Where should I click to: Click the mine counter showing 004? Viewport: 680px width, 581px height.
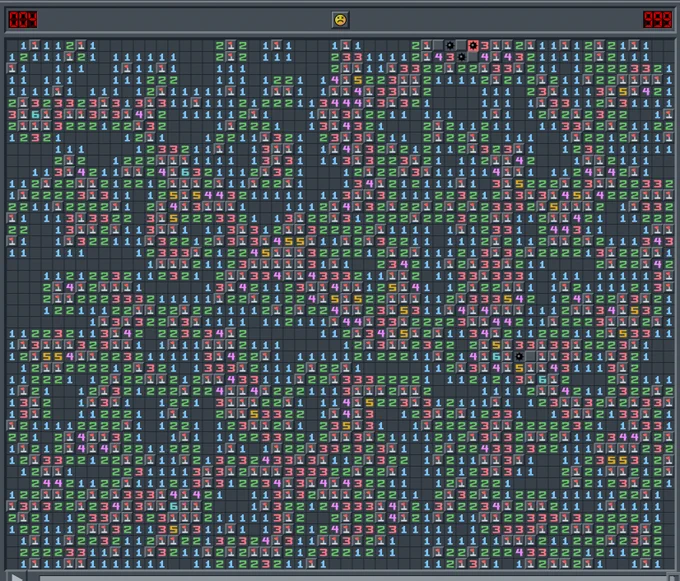[23, 20]
